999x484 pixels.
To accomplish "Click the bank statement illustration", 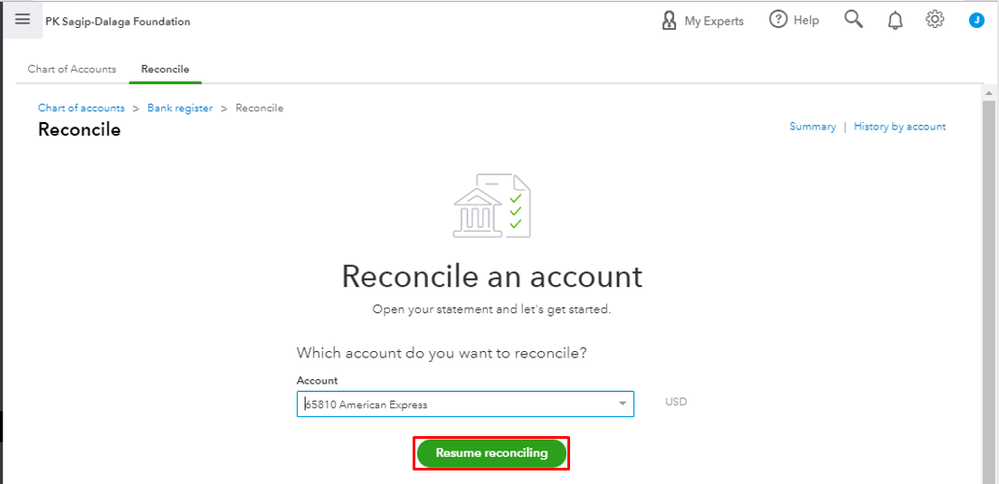I will (x=492, y=207).
